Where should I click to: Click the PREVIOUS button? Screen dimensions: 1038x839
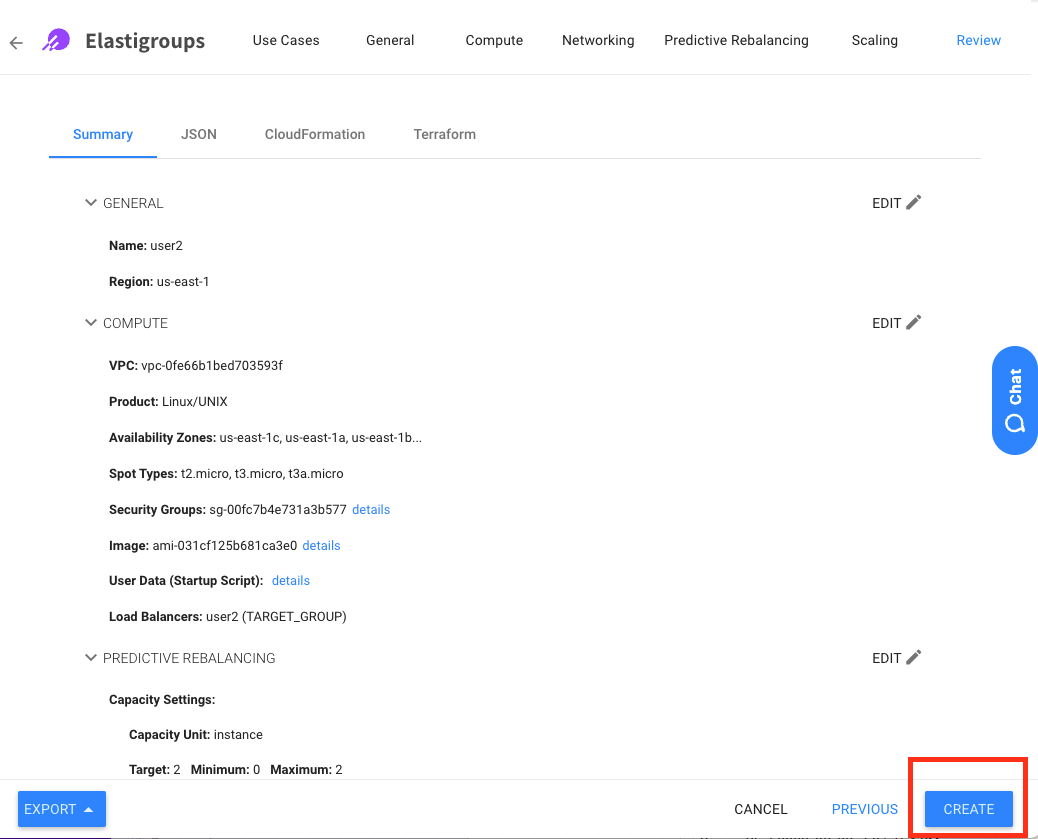coord(864,809)
